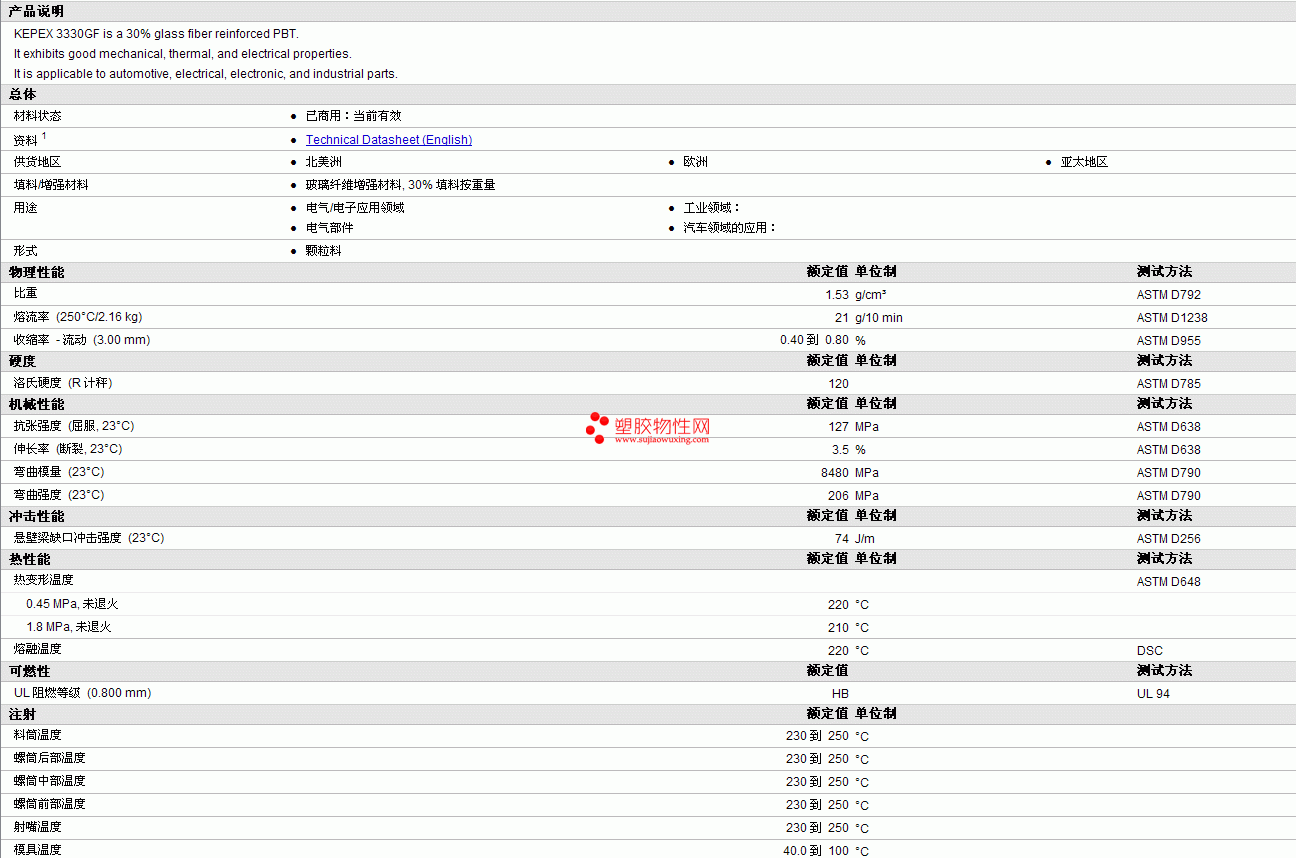Select the 欧洲 region entry
1296x858 pixels.
tap(695, 162)
